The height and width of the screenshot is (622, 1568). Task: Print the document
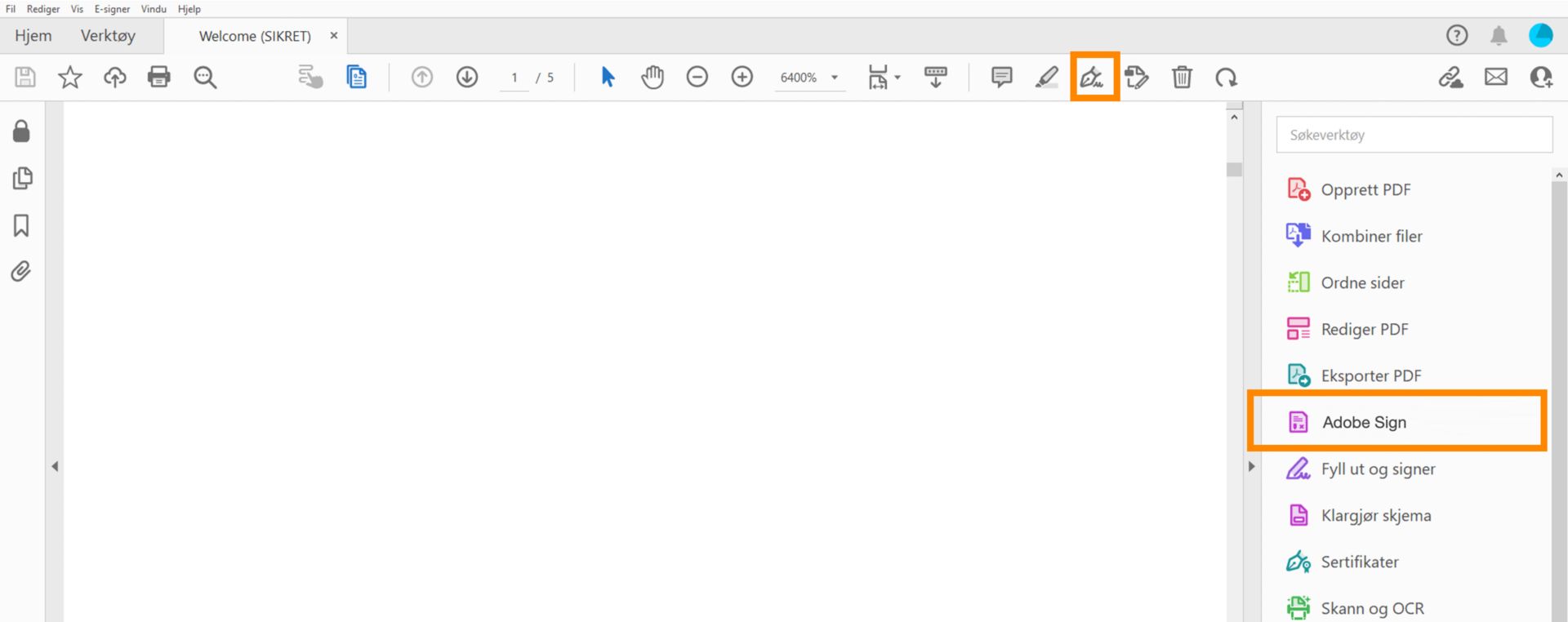point(159,78)
